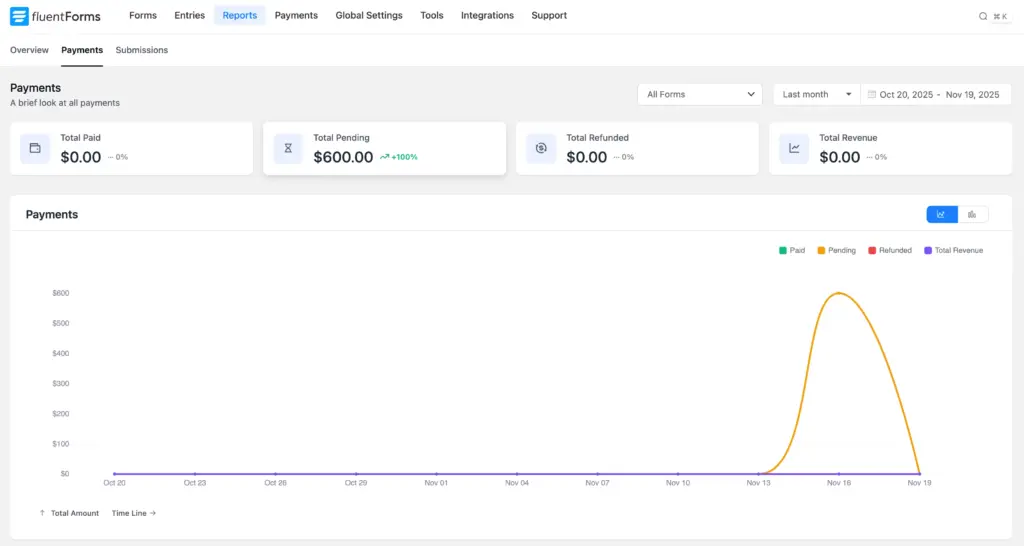Switch to line chart view

(x=942, y=214)
